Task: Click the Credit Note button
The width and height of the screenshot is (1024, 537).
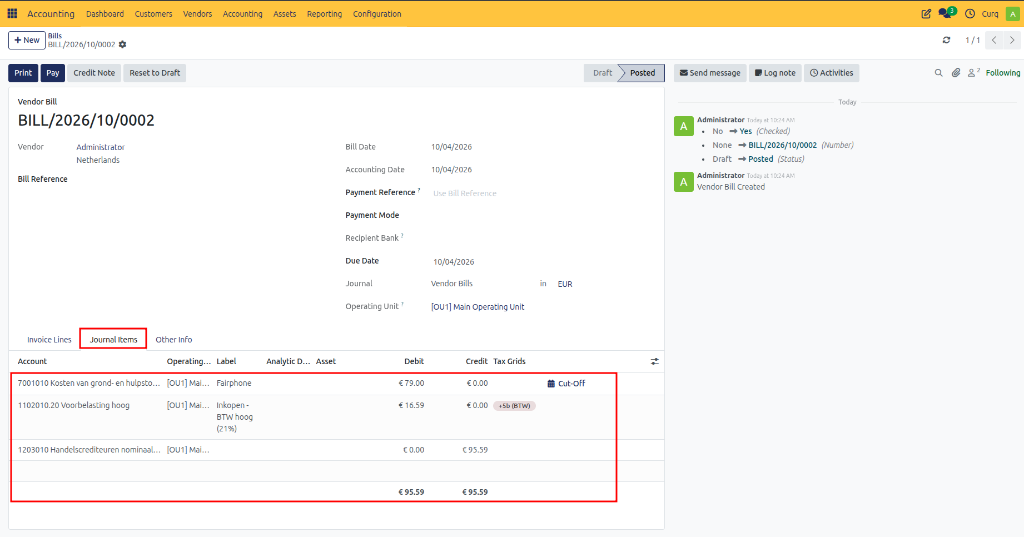Action: tap(94, 73)
